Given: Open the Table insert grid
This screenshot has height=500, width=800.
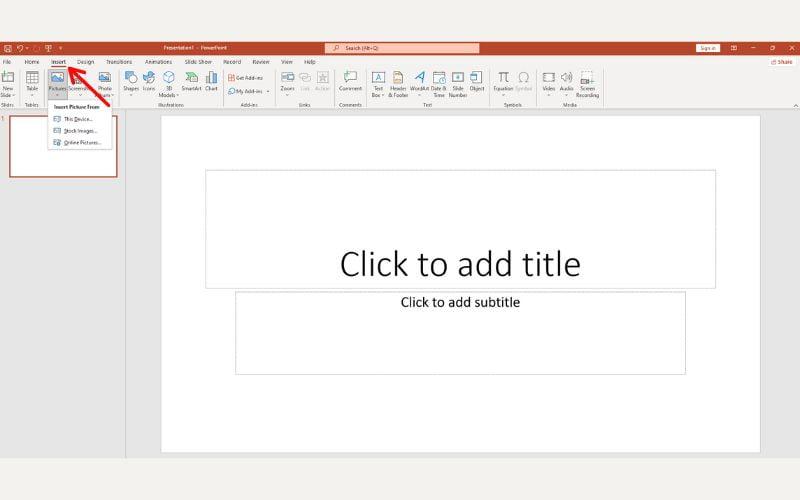Looking at the screenshot, I should (32, 84).
